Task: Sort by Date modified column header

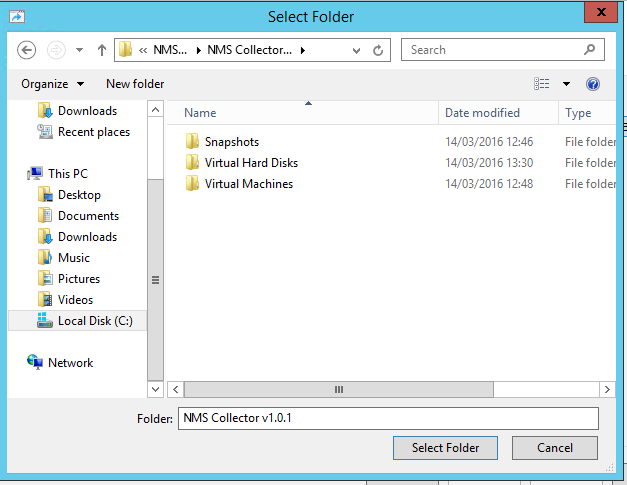Action: point(498,113)
